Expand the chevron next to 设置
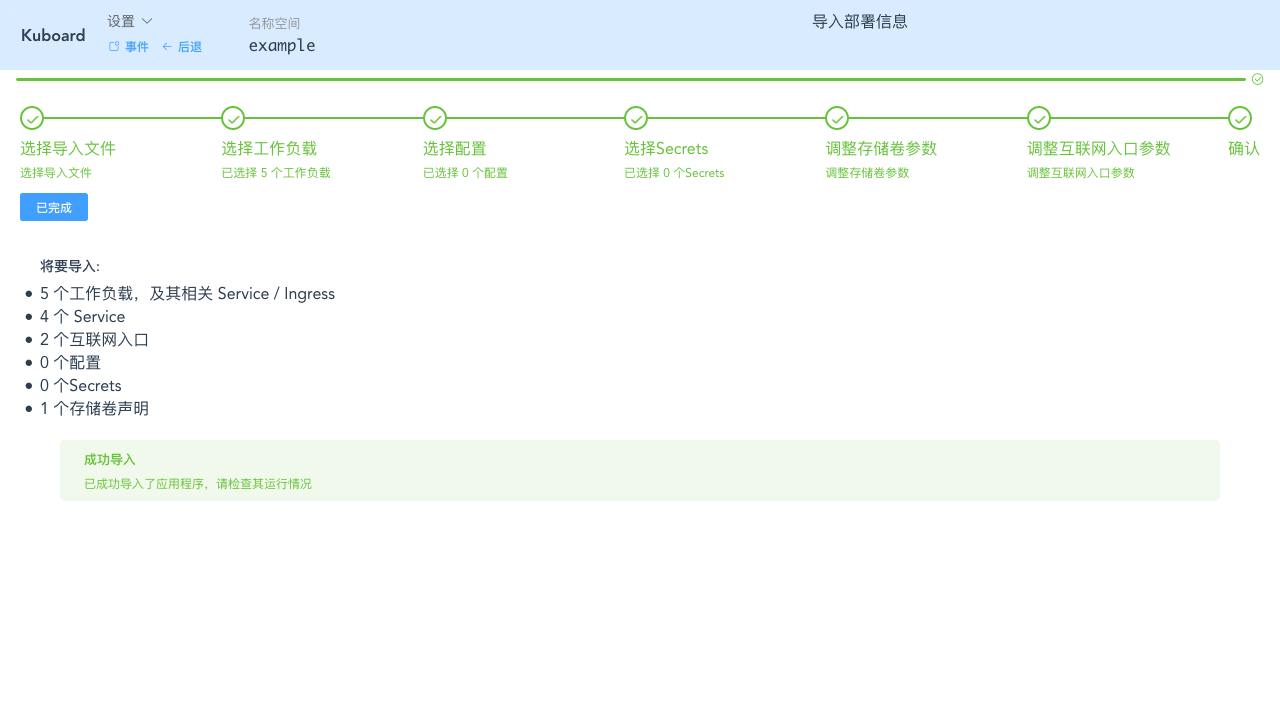The height and width of the screenshot is (720, 1280). 146,20
